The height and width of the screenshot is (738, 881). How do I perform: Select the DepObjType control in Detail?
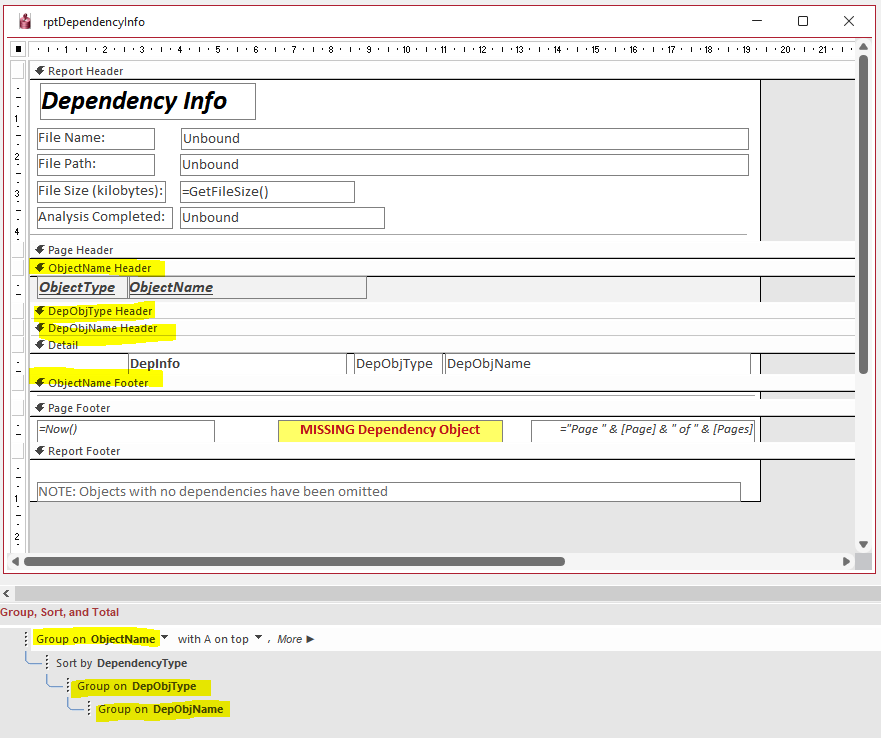(x=398, y=364)
